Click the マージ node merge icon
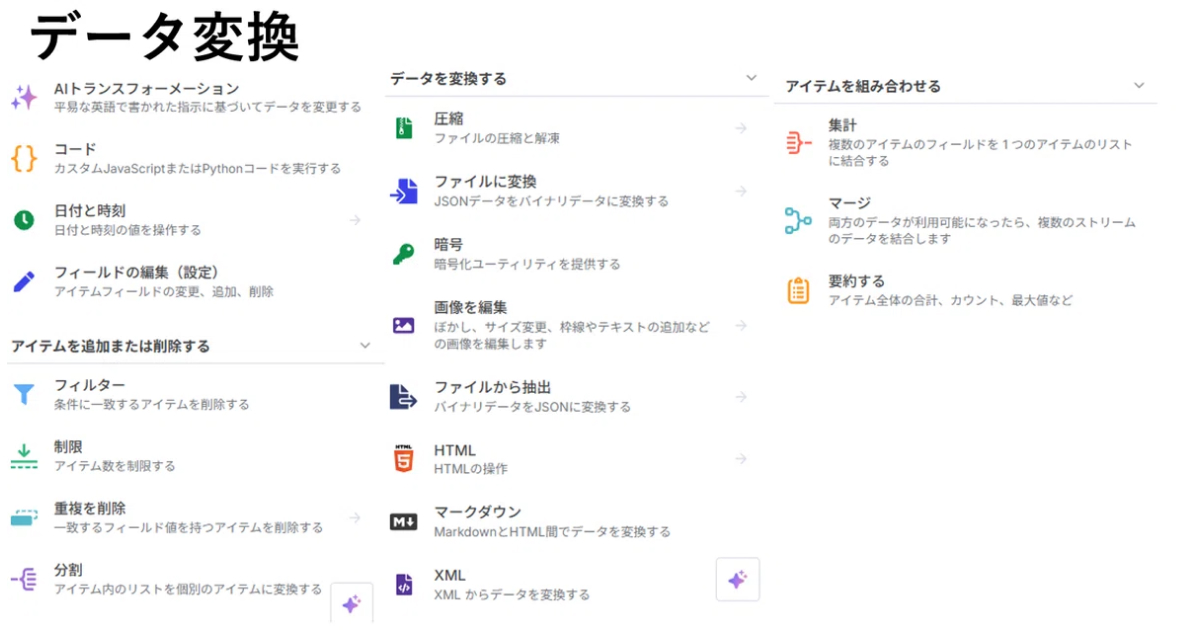The height and width of the screenshot is (630, 1200). pyautogui.click(x=798, y=221)
